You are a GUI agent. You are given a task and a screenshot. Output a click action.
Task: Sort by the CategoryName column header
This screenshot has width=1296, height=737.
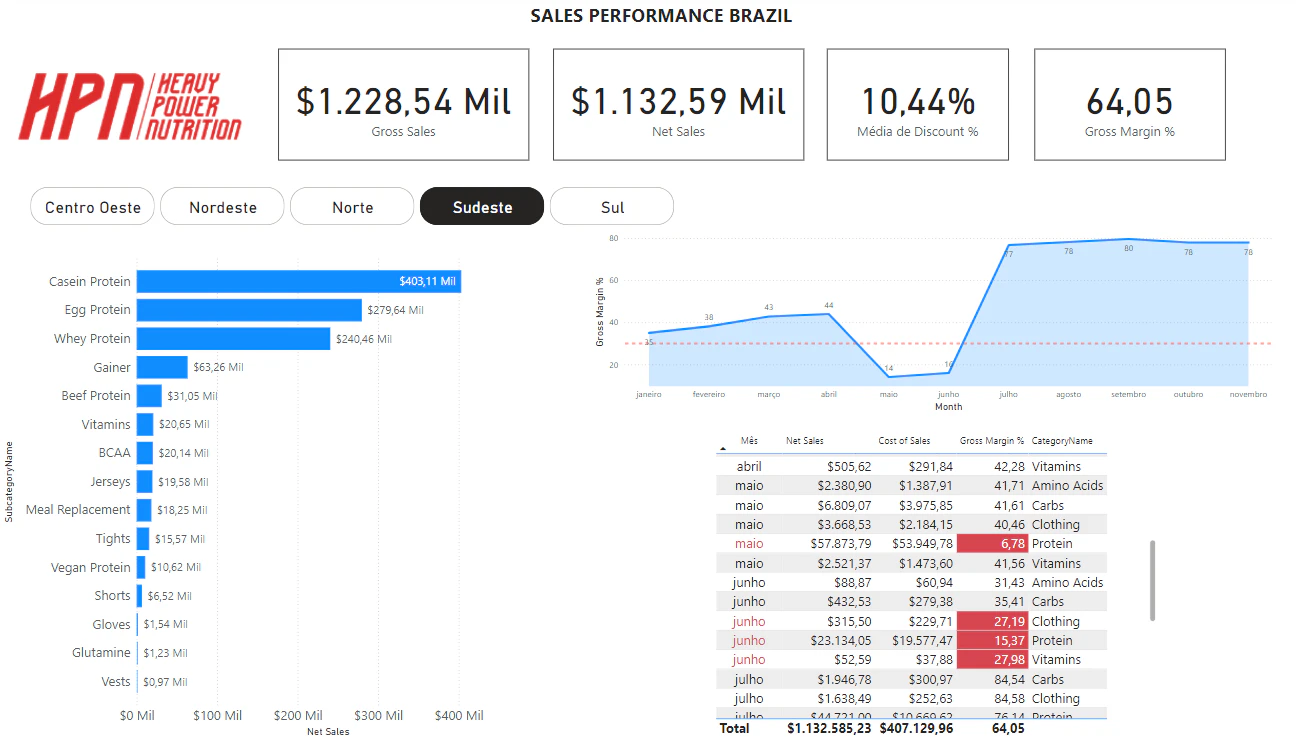[x=1062, y=441]
